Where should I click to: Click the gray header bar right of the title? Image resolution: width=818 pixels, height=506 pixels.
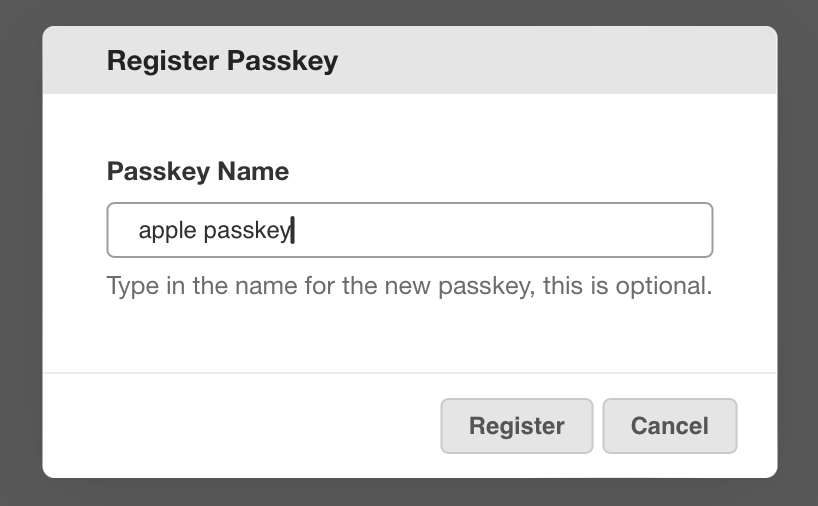[x=560, y=61]
